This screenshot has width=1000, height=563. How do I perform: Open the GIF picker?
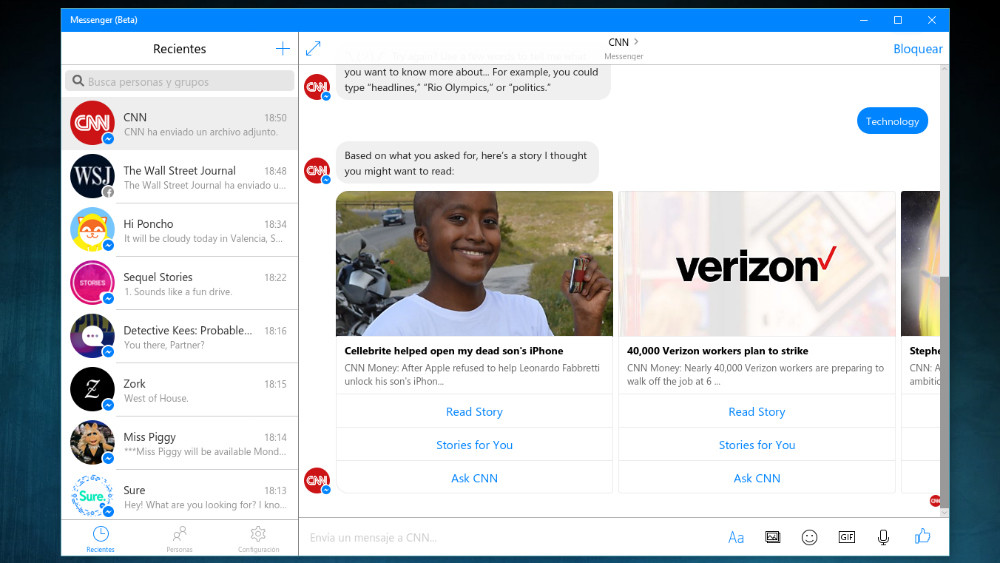(x=846, y=537)
